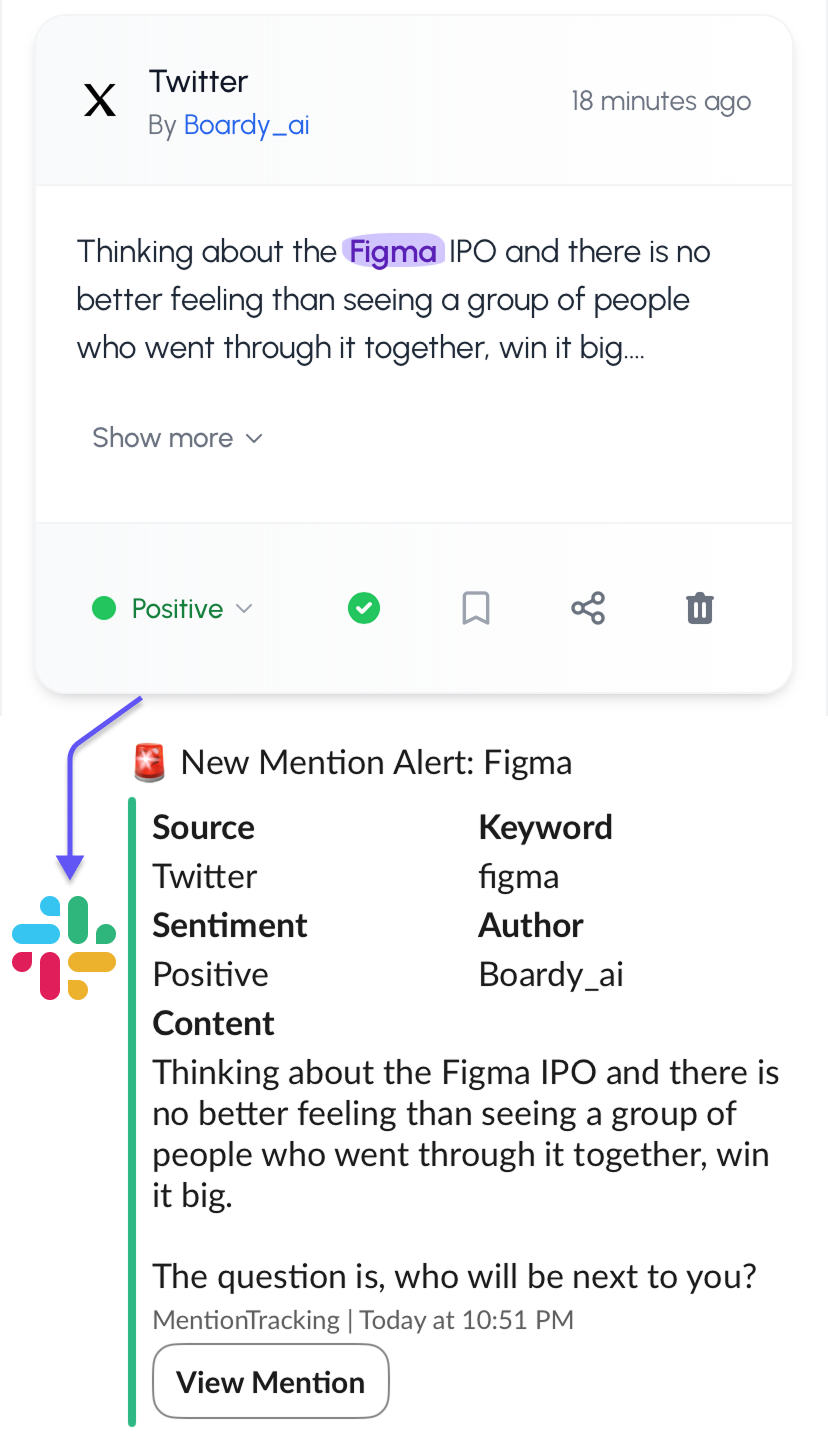Follow the Boardy_ai profile link

pos(246,125)
